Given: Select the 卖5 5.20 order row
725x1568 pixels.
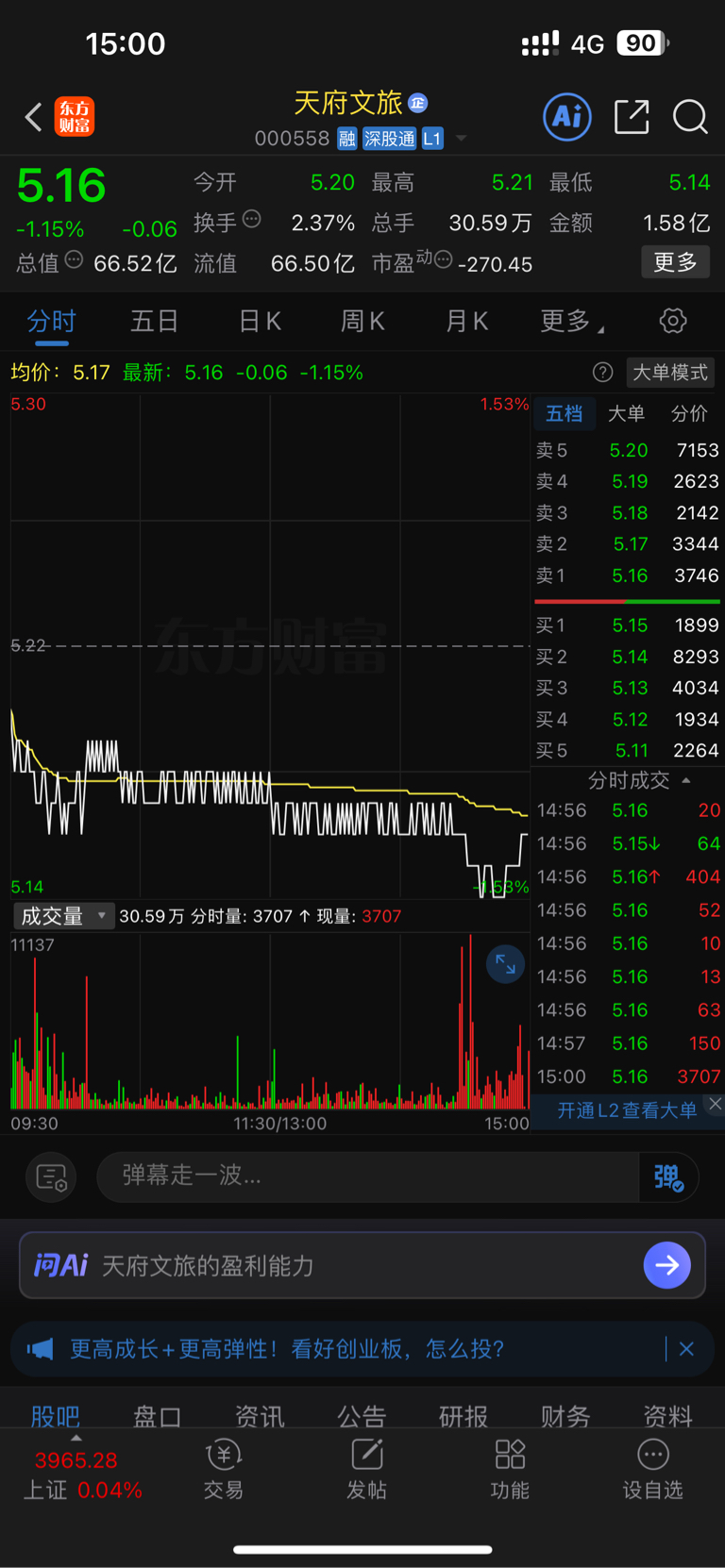Looking at the screenshot, I should coord(628,451).
